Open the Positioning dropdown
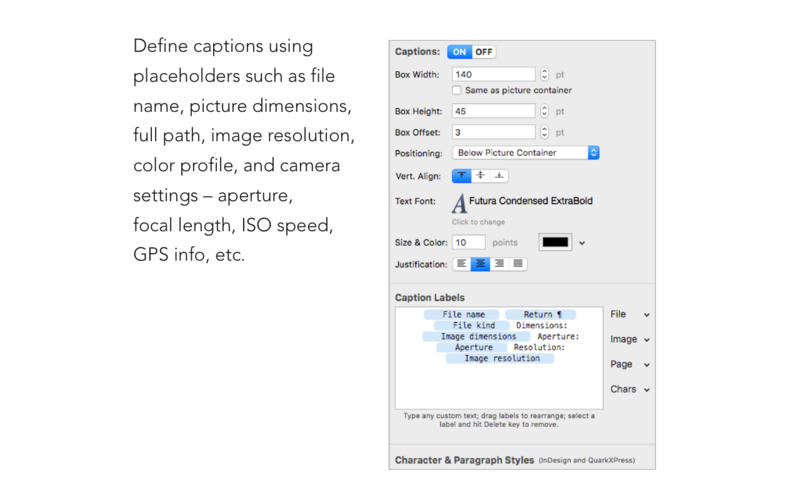This screenshot has width=800, height=500. point(526,153)
